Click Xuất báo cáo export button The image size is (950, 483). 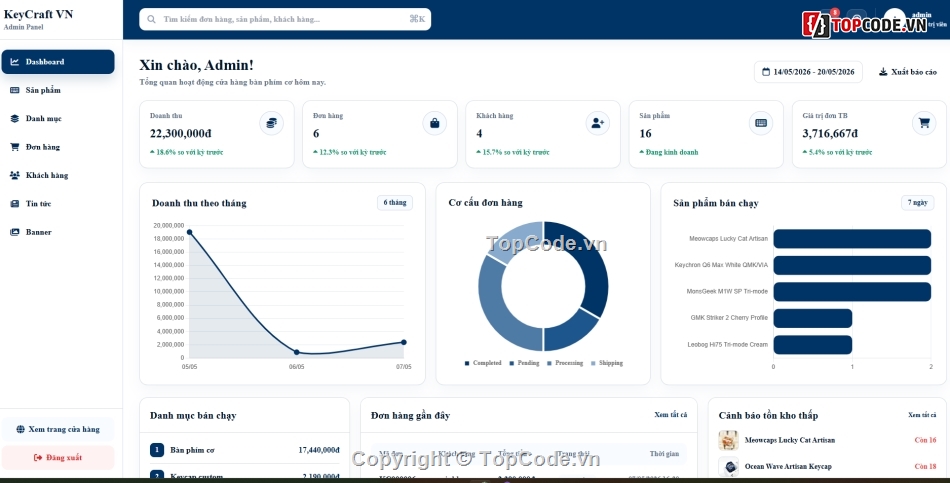click(x=908, y=72)
